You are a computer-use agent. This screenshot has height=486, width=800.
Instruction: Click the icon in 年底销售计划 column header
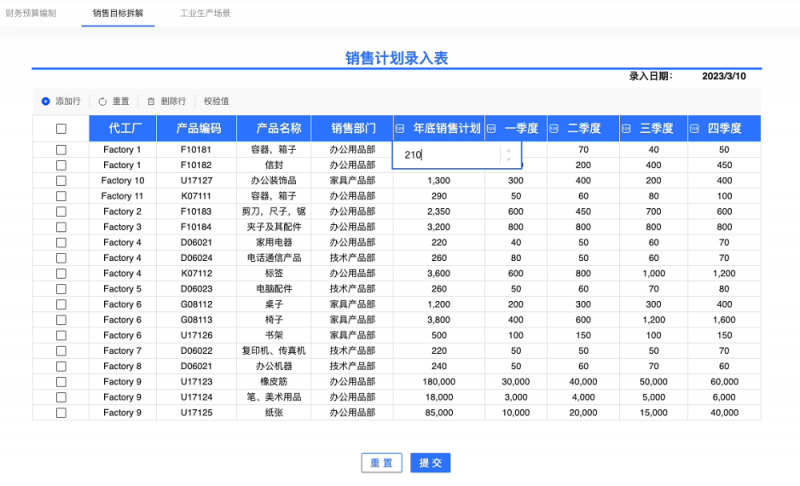click(x=401, y=128)
